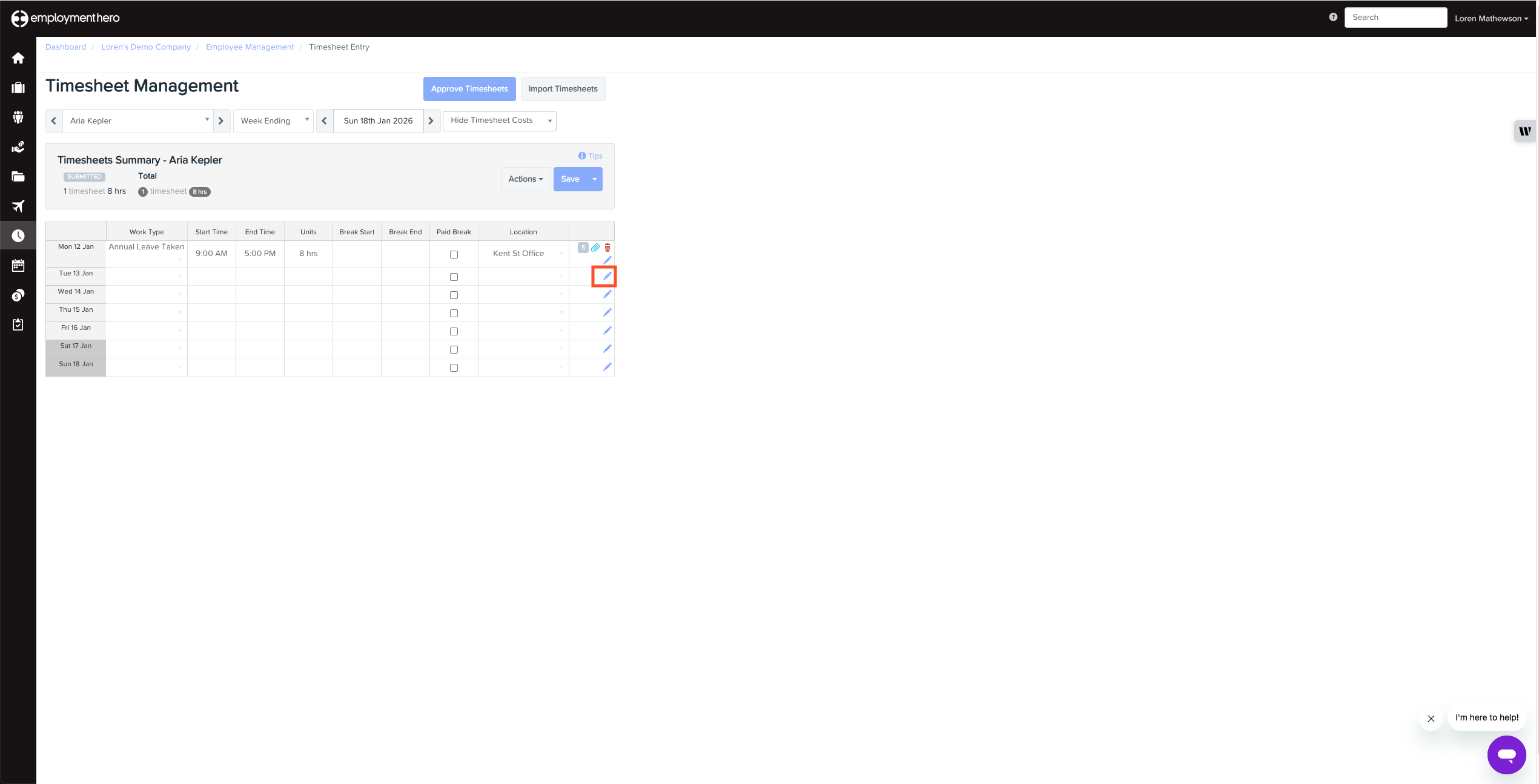Screen dimensions: 1539x784
Task: Enable Paid Break for Thu 15 Jan
Action: pyautogui.click(x=454, y=314)
